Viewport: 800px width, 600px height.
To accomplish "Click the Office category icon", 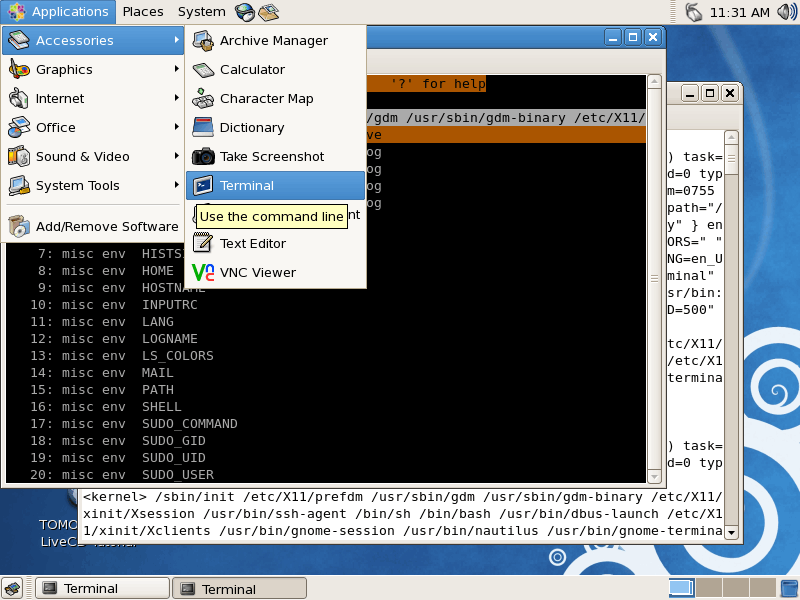I will (19, 128).
